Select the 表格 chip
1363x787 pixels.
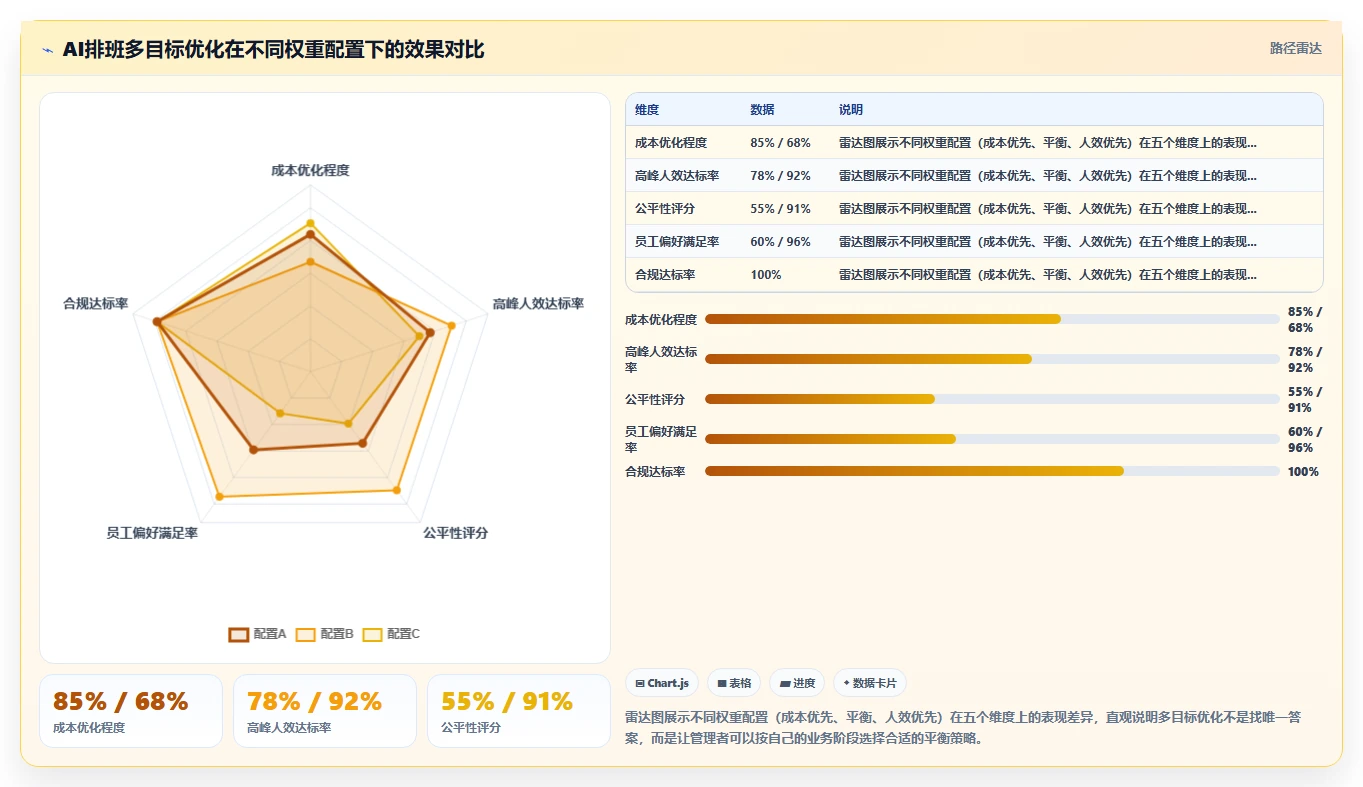pyautogui.click(x=733, y=683)
